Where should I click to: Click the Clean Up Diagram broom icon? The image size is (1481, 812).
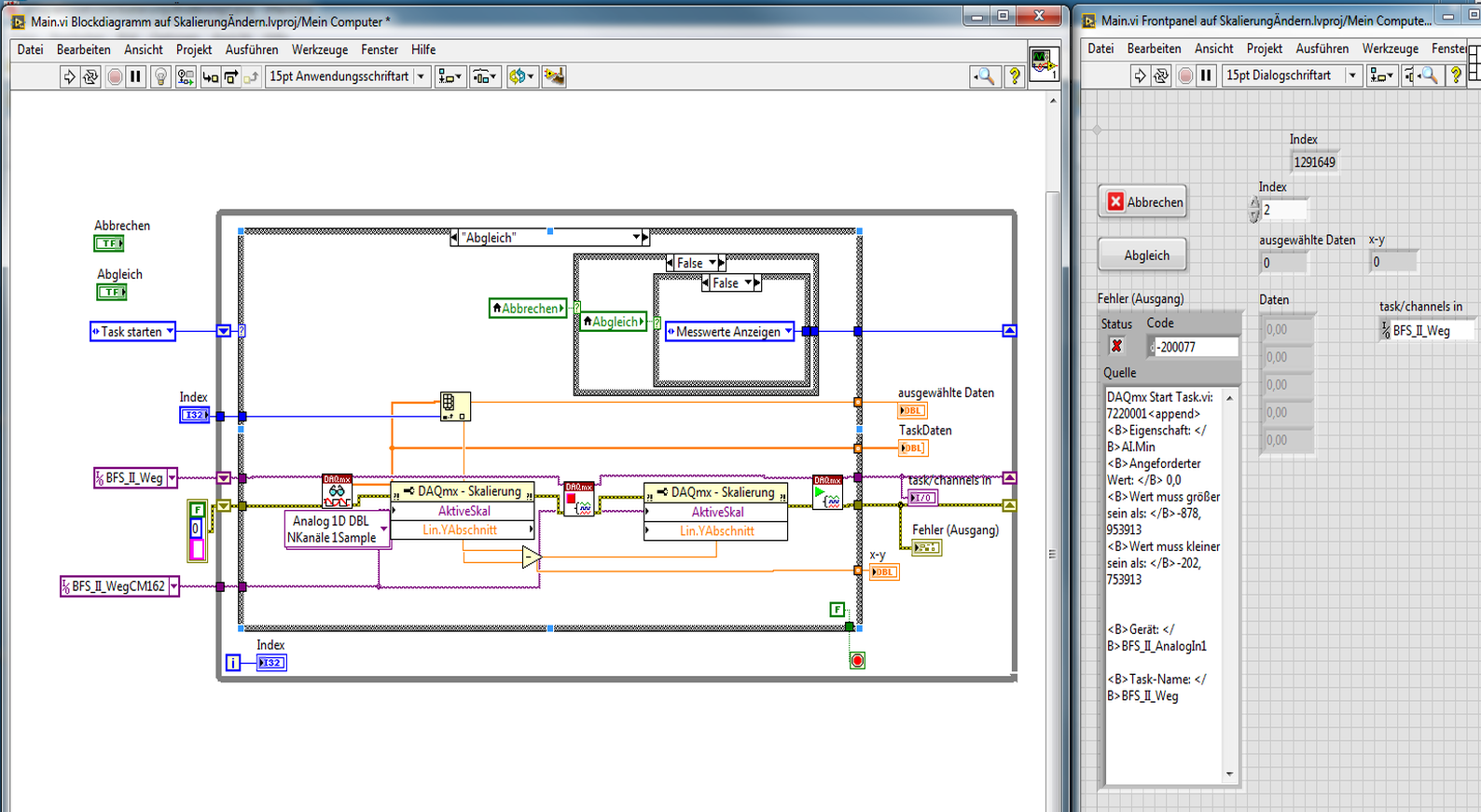[554, 76]
